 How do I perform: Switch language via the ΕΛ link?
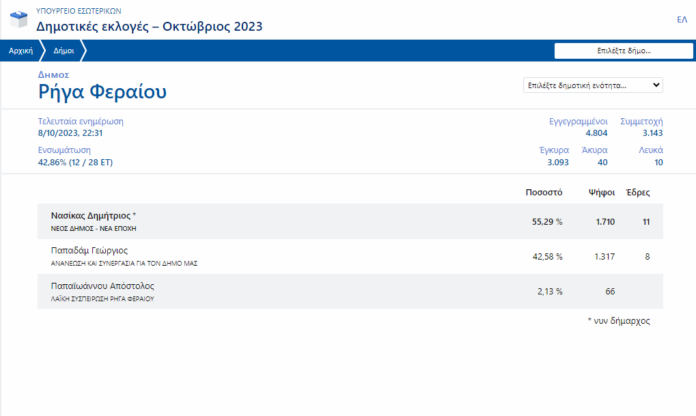(681, 19)
